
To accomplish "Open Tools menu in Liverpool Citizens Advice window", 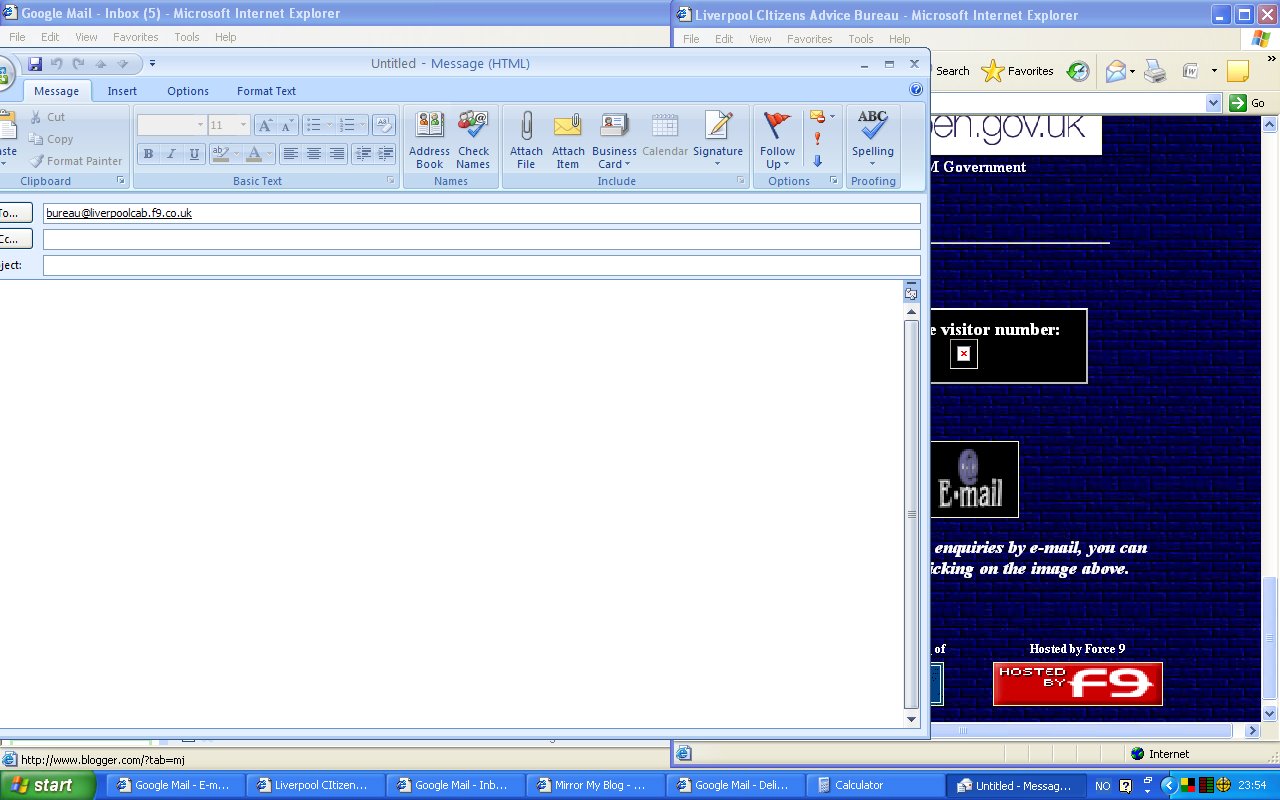I will [861, 39].
